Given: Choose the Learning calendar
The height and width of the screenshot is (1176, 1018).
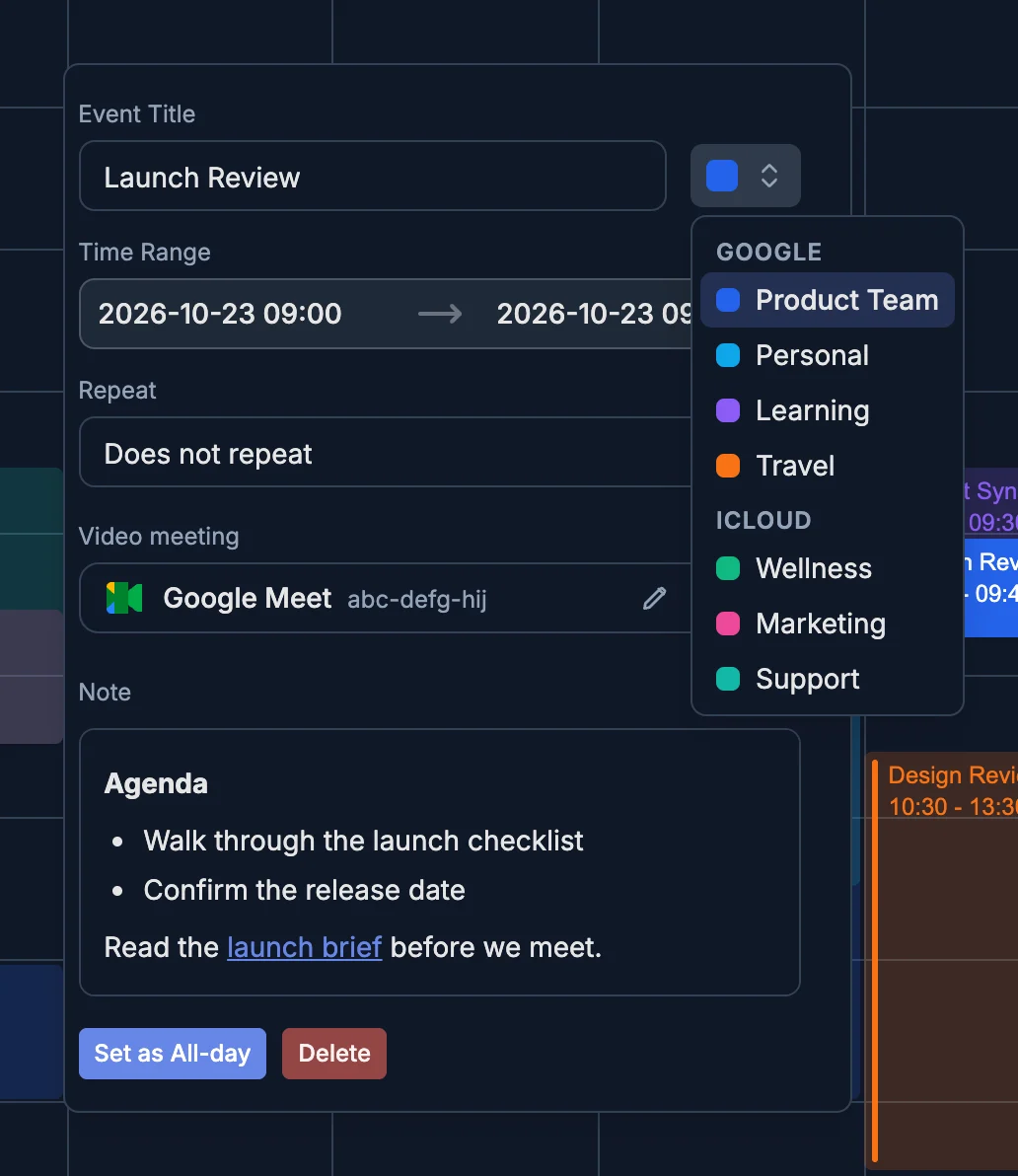Looking at the screenshot, I should [827, 410].
